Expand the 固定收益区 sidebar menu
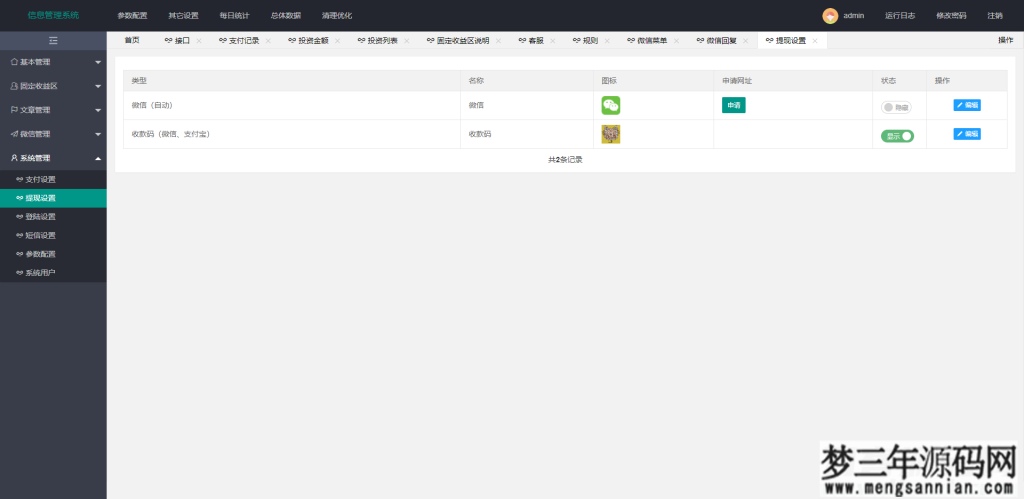Image resolution: width=1024 pixels, height=499 pixels. coord(53,86)
